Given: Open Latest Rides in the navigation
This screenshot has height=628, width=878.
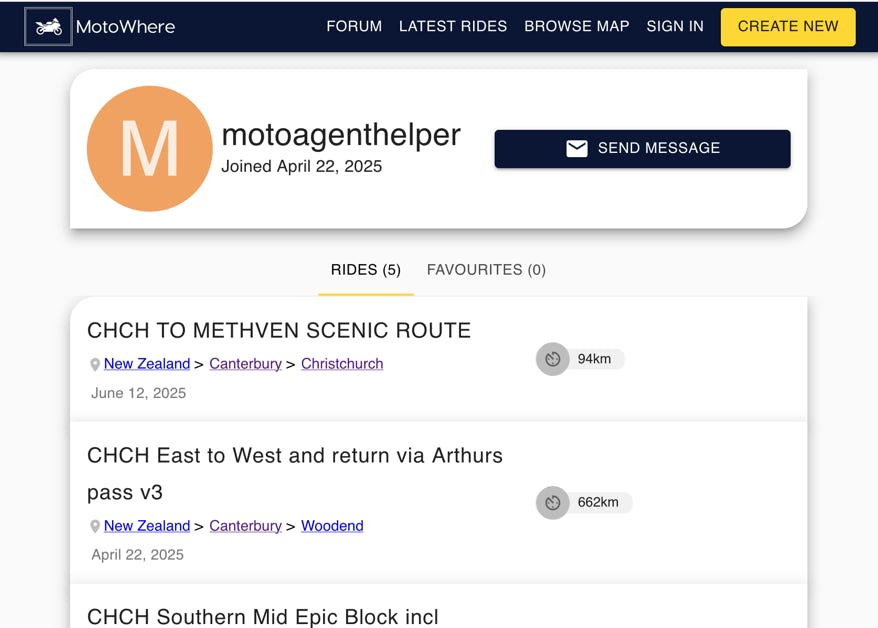Looking at the screenshot, I should pyautogui.click(x=453, y=26).
